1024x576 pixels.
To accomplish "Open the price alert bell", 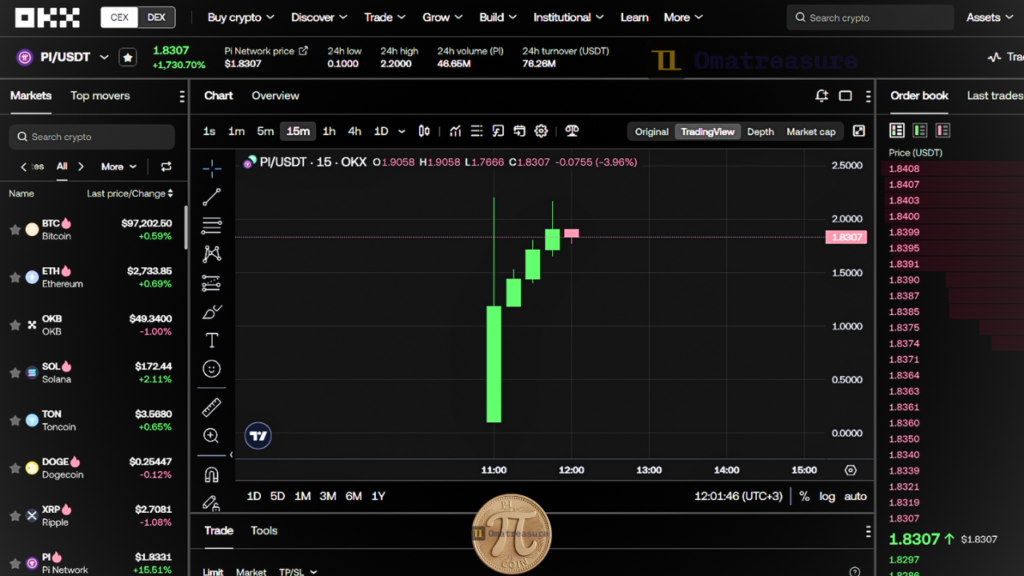I will point(822,96).
